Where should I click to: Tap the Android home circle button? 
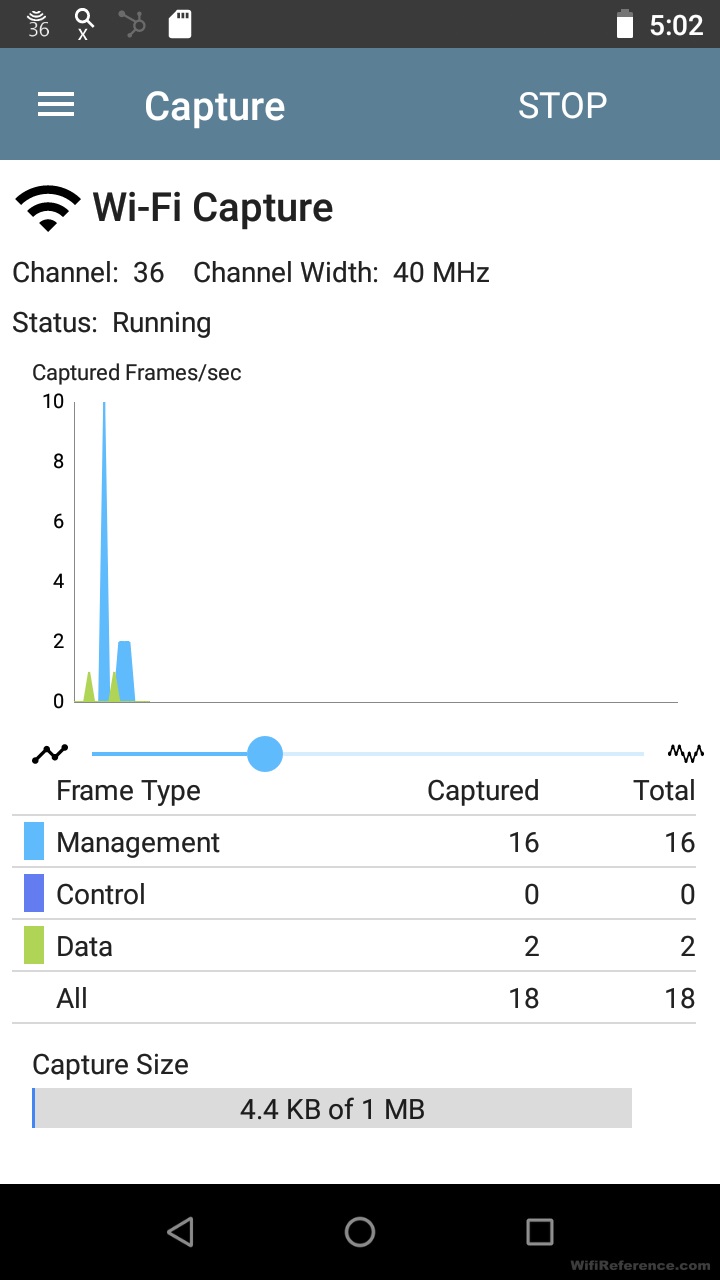click(360, 1232)
